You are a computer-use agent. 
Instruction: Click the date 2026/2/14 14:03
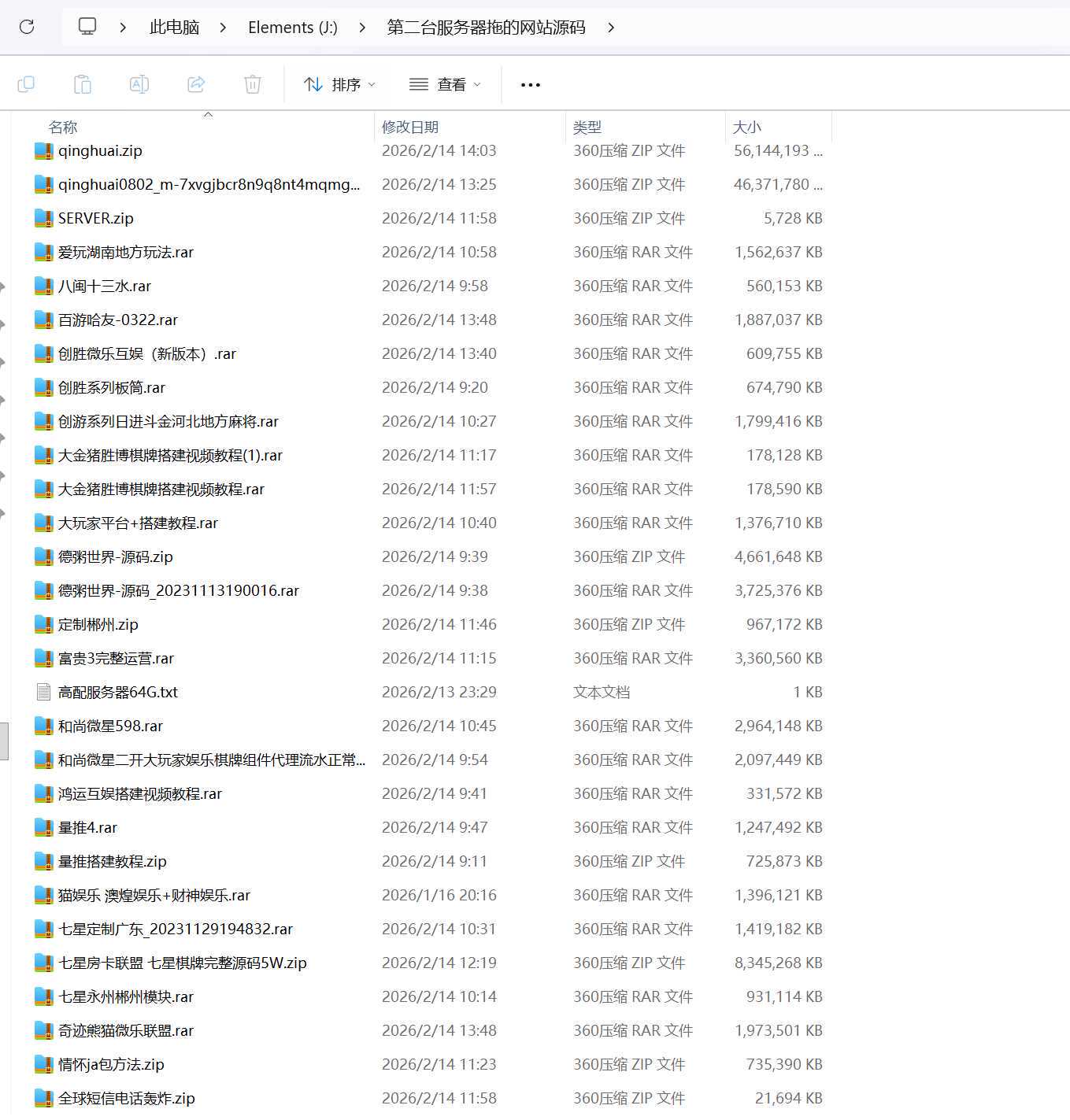coord(439,151)
